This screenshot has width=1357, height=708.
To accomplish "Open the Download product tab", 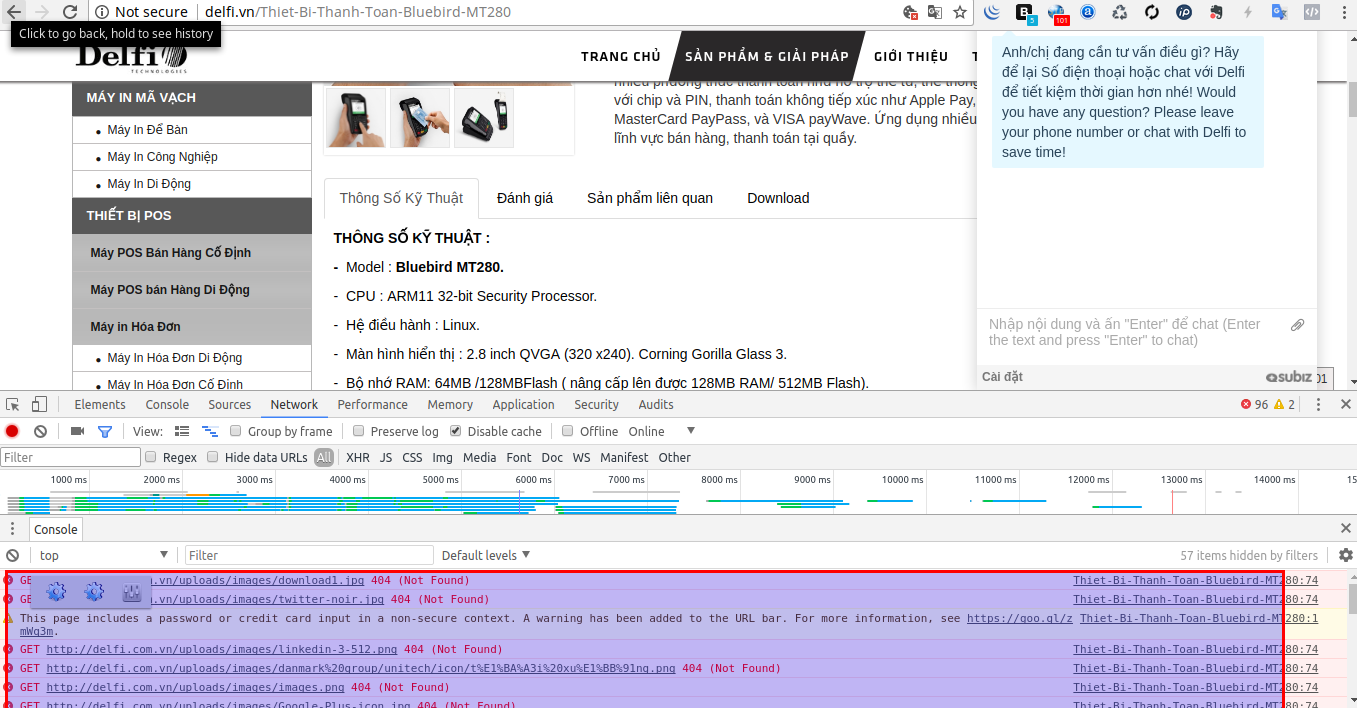I will coord(778,198).
